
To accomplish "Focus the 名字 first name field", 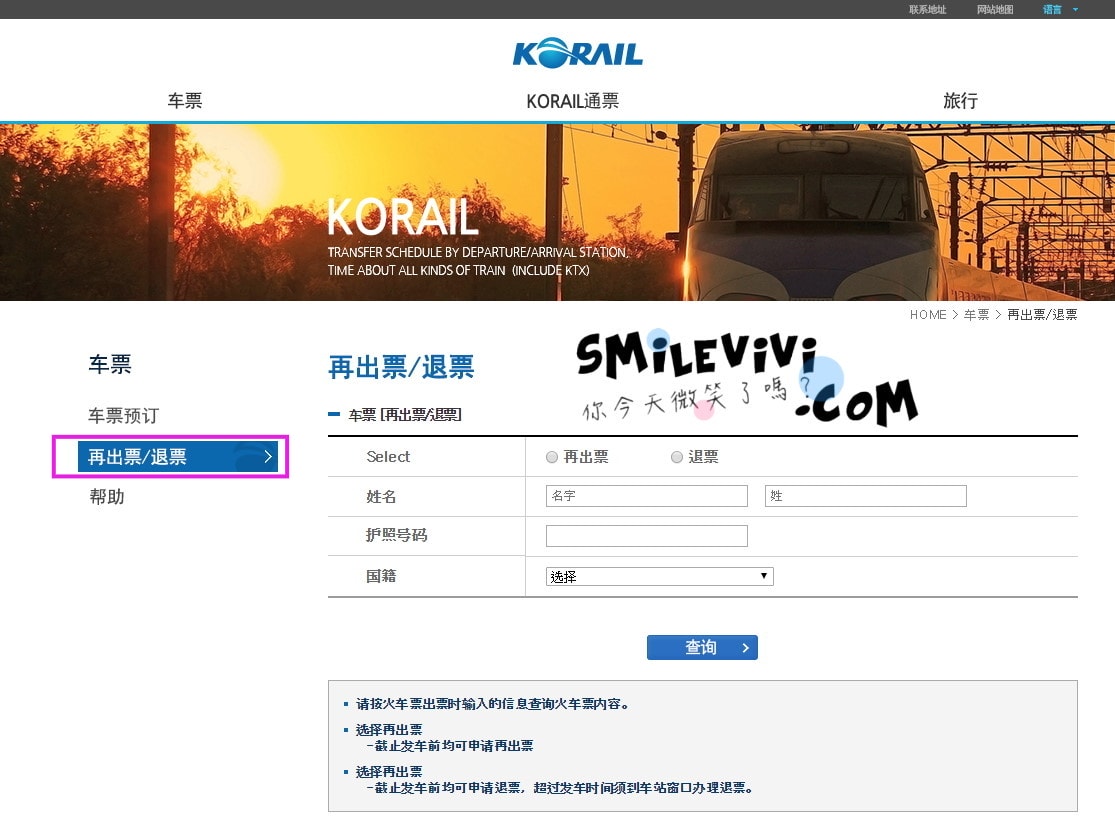I will coord(646,496).
